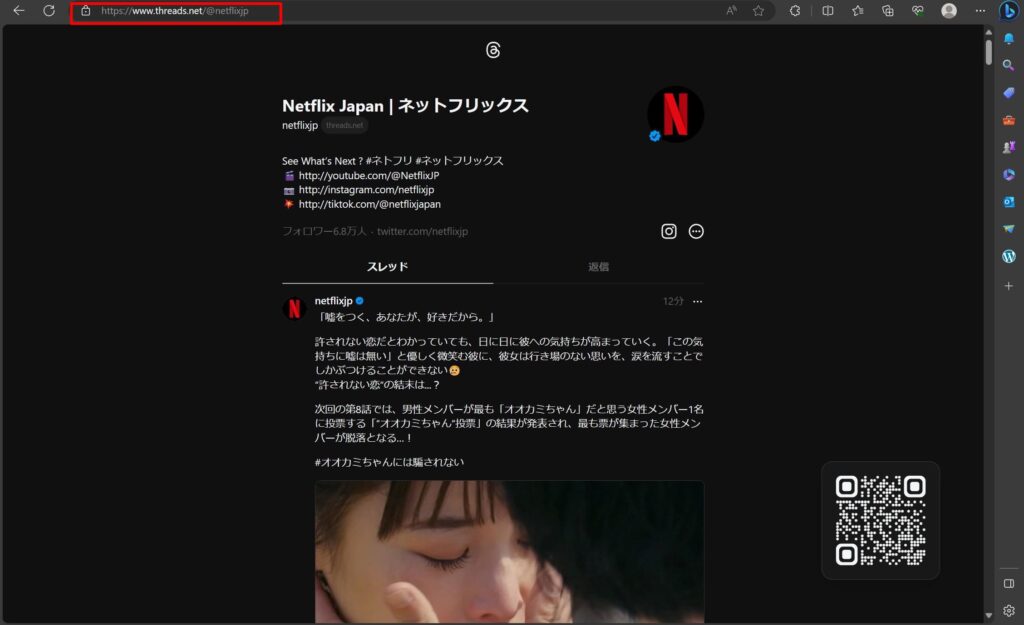The image size is (1024, 625).
Task: View the フォロワー6.8万人 follower count
Action: (x=325, y=231)
